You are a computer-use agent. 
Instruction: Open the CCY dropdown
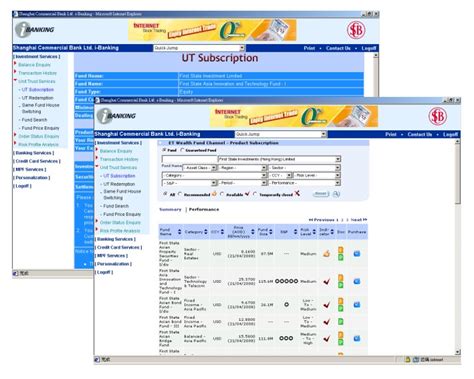[x=280, y=175]
